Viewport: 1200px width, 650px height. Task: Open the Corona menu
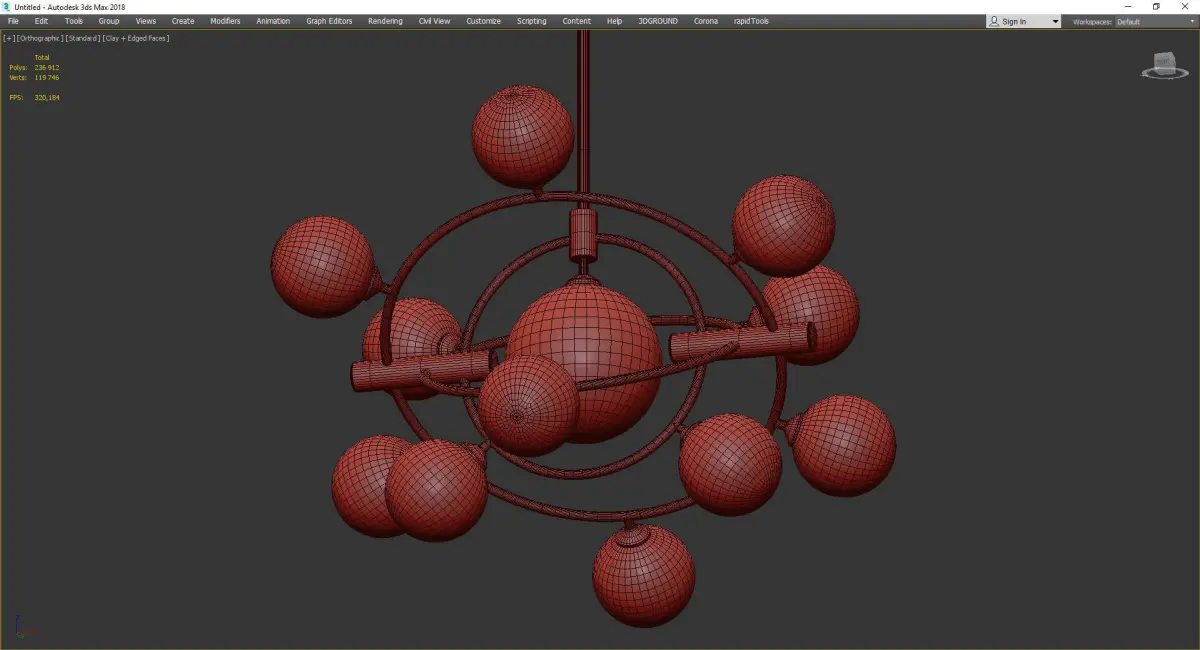pos(706,21)
